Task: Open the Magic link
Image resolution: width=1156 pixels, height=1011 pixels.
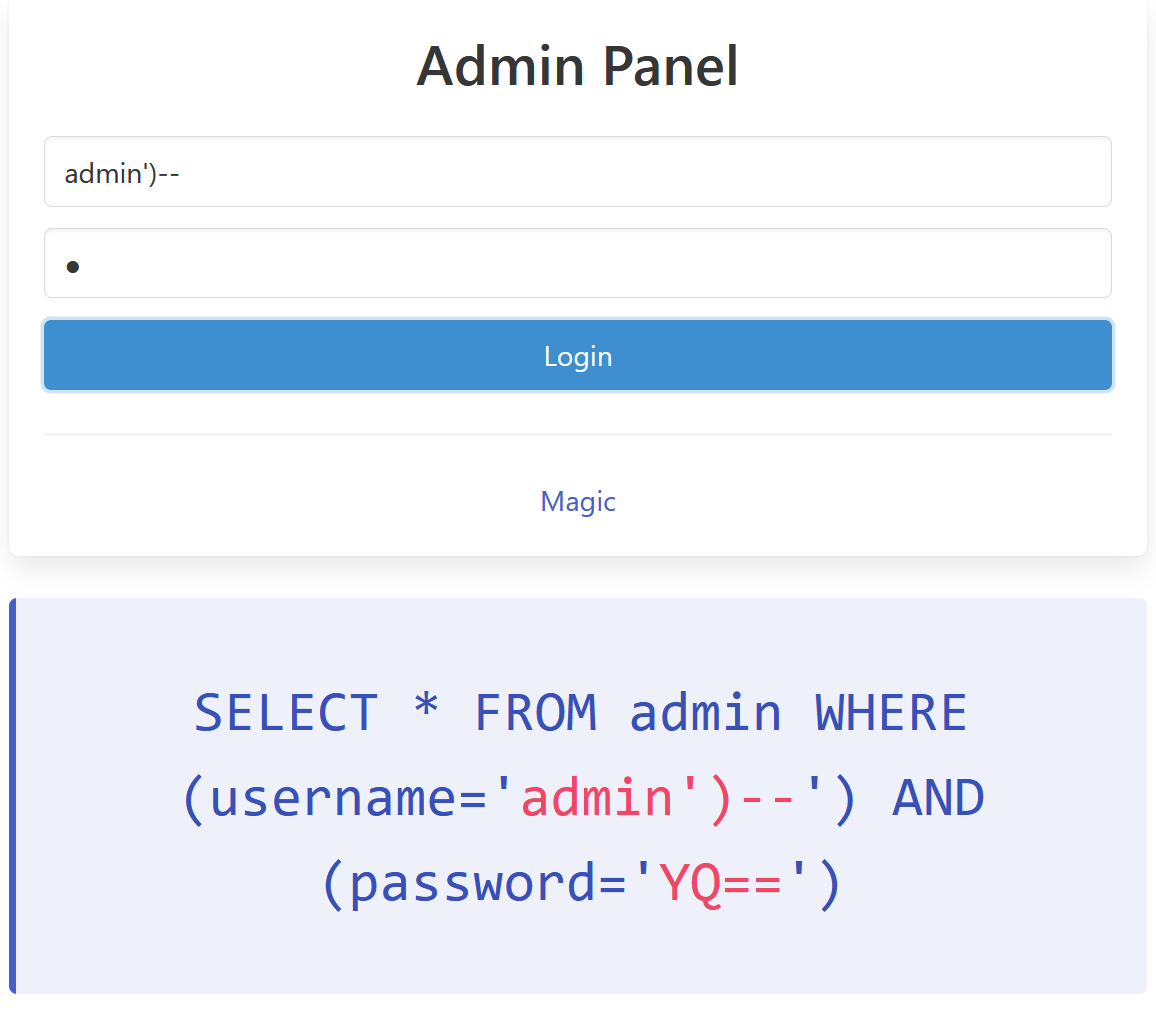Action: [578, 501]
